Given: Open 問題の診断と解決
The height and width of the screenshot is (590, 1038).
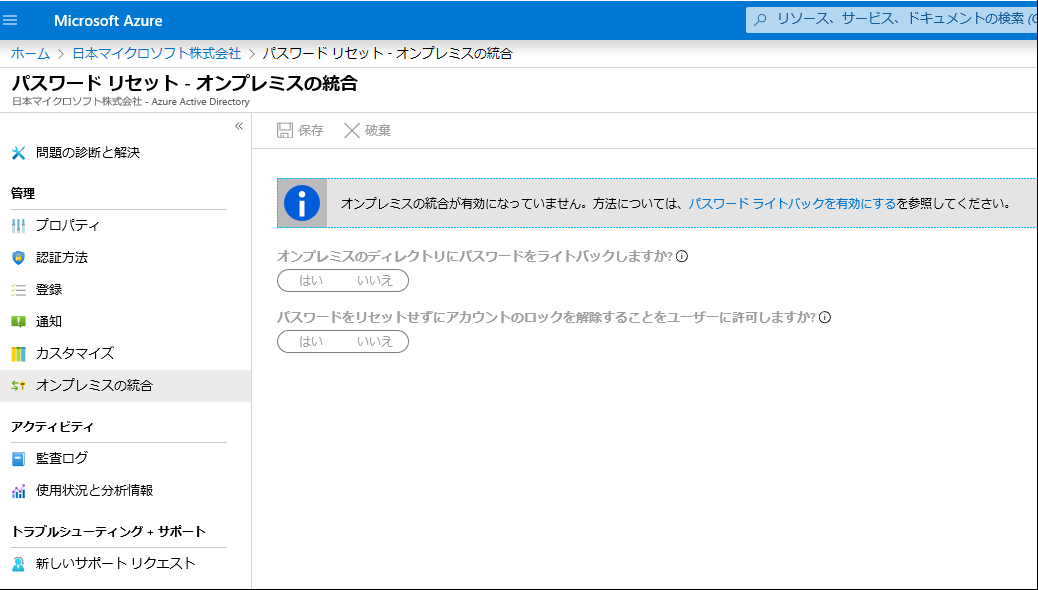Looking at the screenshot, I should point(87,153).
